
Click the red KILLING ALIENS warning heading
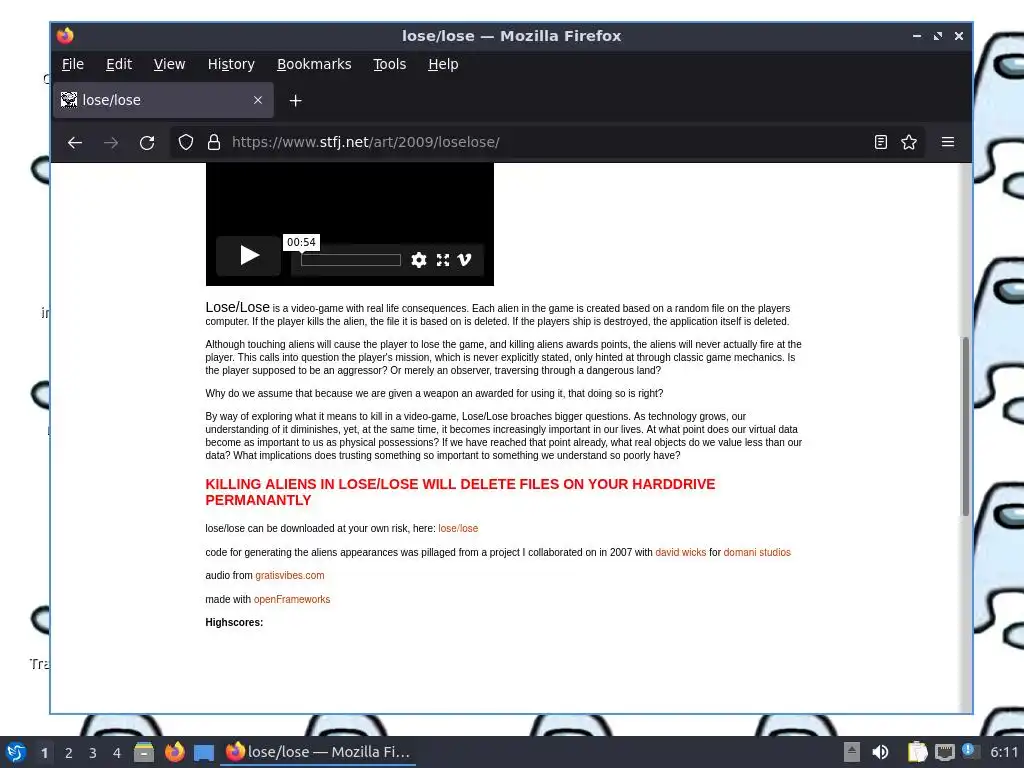(460, 492)
